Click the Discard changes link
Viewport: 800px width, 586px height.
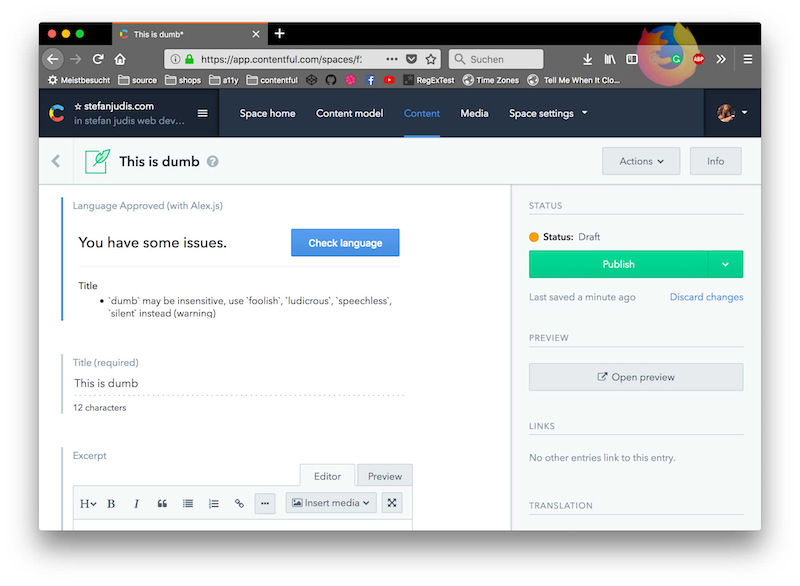[706, 297]
